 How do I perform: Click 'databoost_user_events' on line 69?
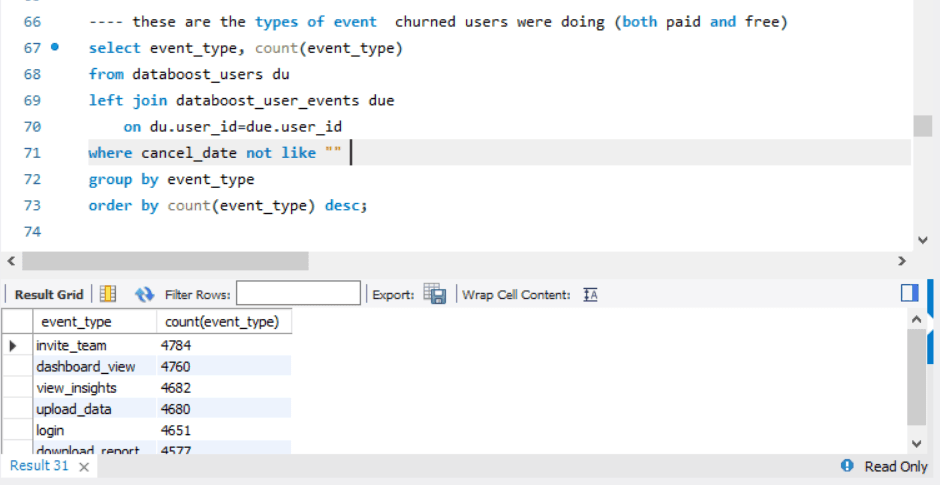pos(267,101)
